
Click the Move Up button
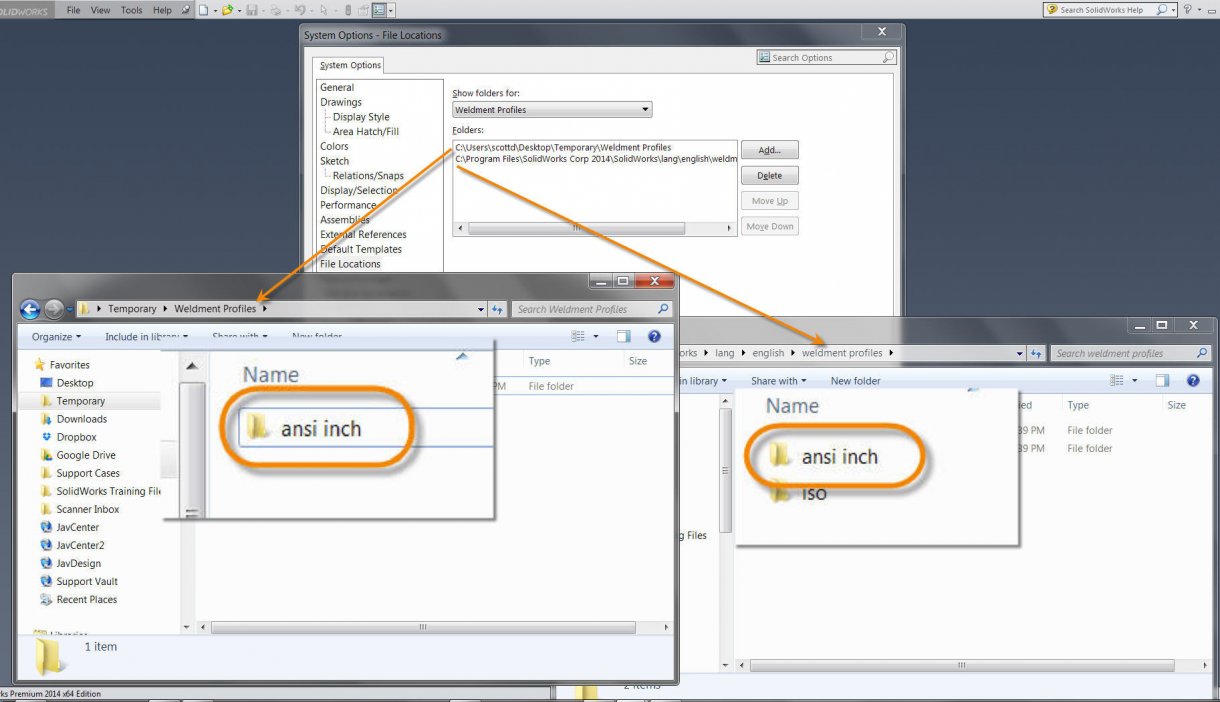coord(769,201)
